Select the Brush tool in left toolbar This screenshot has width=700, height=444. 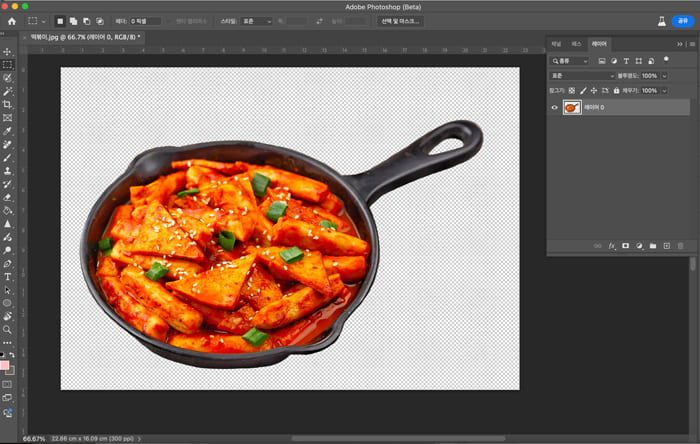tap(7, 158)
